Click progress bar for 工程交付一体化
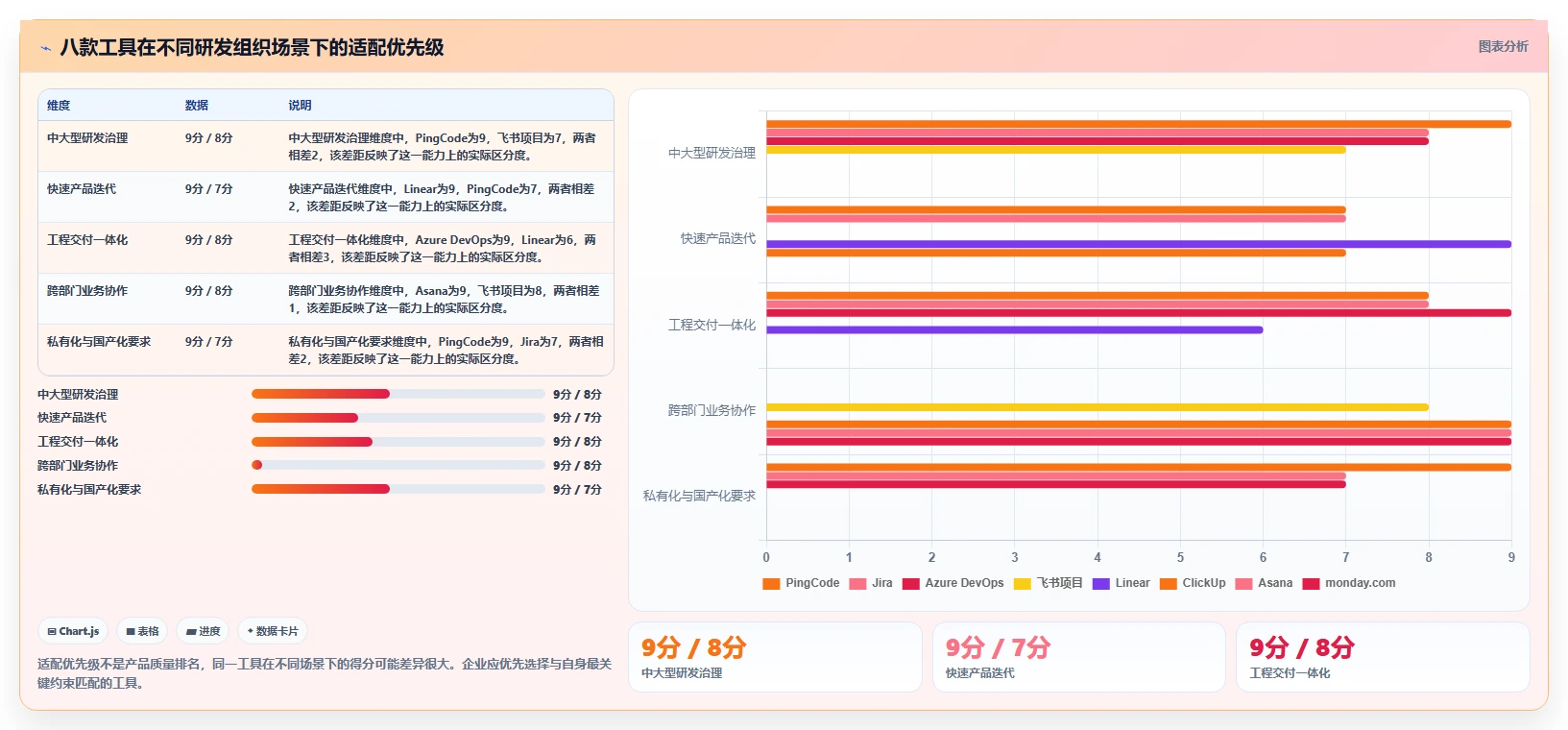Image resolution: width=1568 pixels, height=730 pixels. point(398,442)
